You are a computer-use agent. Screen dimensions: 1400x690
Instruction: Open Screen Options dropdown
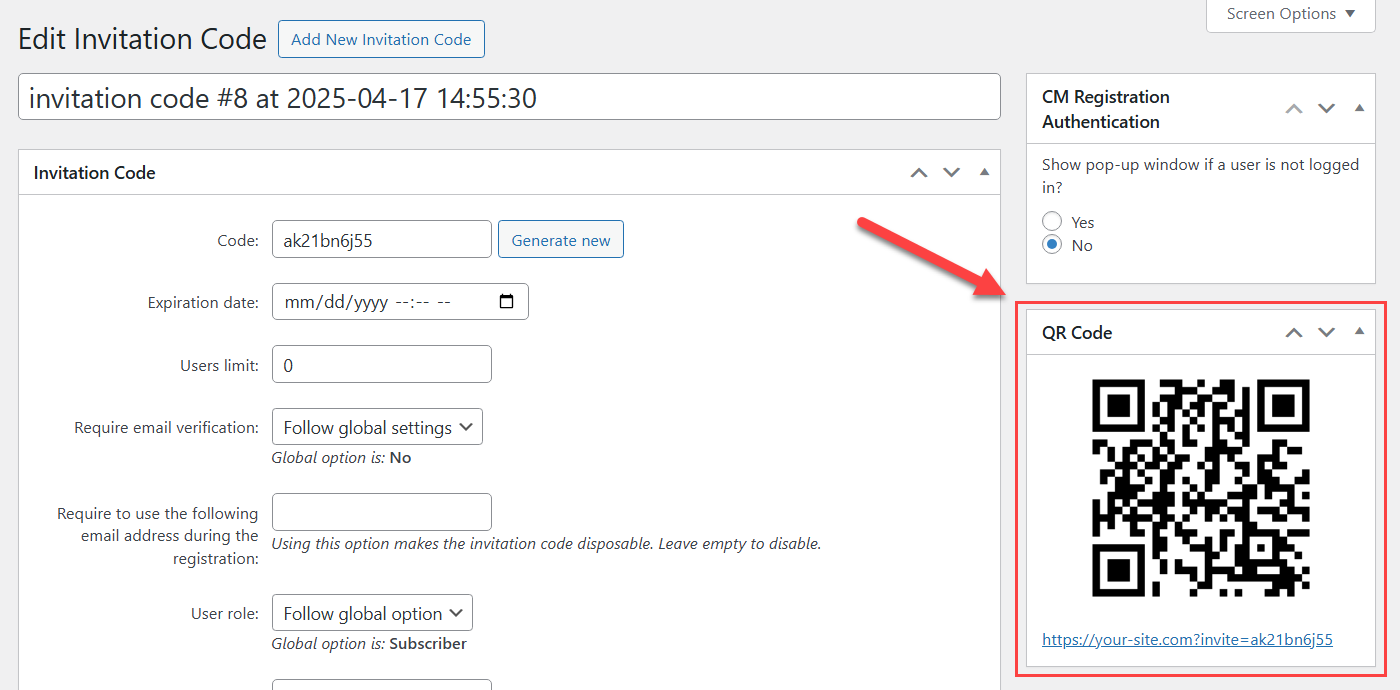pyautogui.click(x=1290, y=14)
